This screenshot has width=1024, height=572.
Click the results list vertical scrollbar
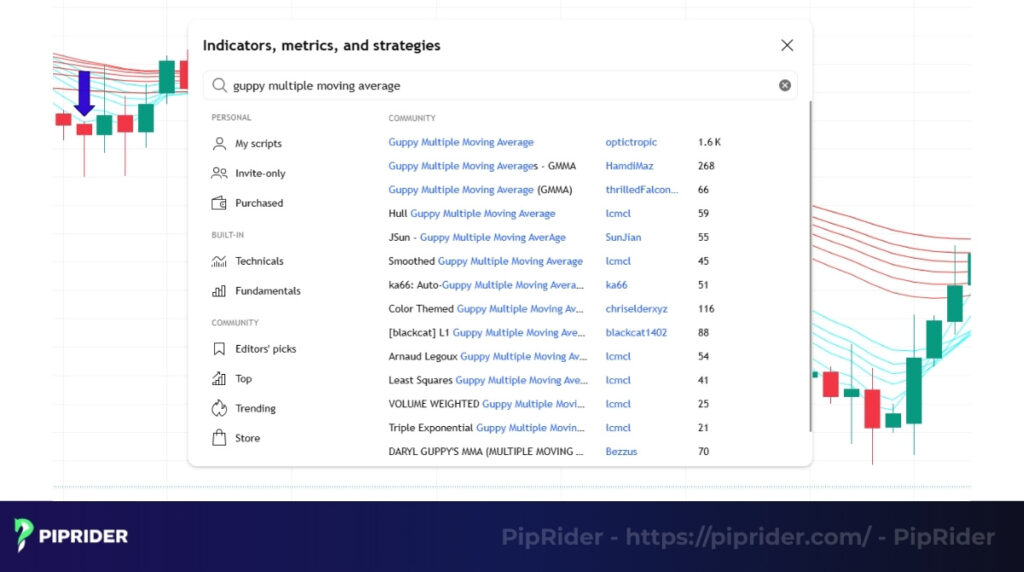(x=810, y=260)
